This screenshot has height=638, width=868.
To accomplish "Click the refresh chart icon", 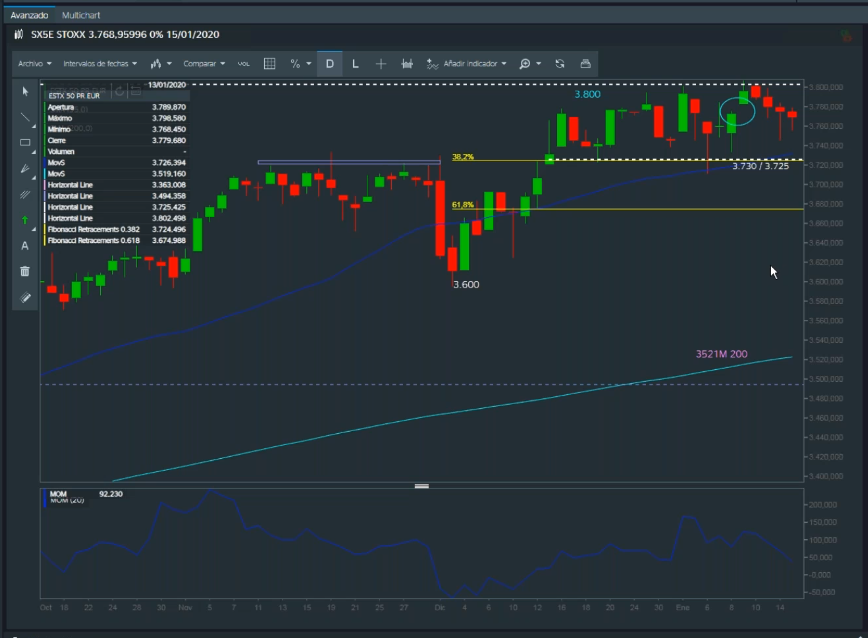I will tap(560, 63).
